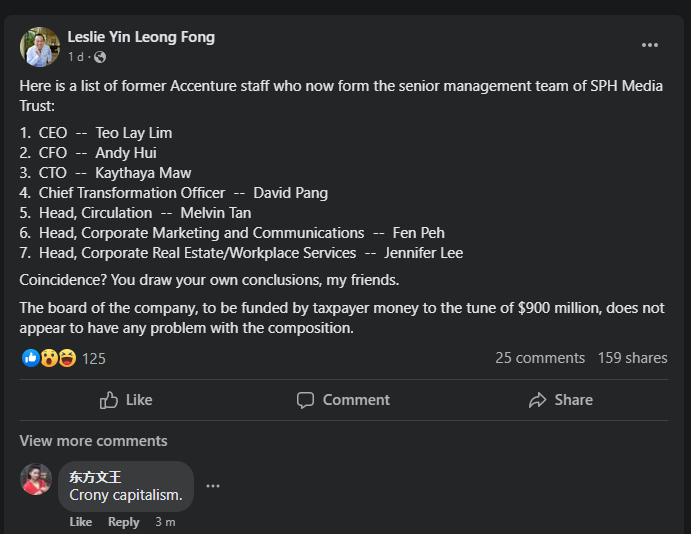
Task: Open the post options three-dot menu
Action: coord(650,45)
